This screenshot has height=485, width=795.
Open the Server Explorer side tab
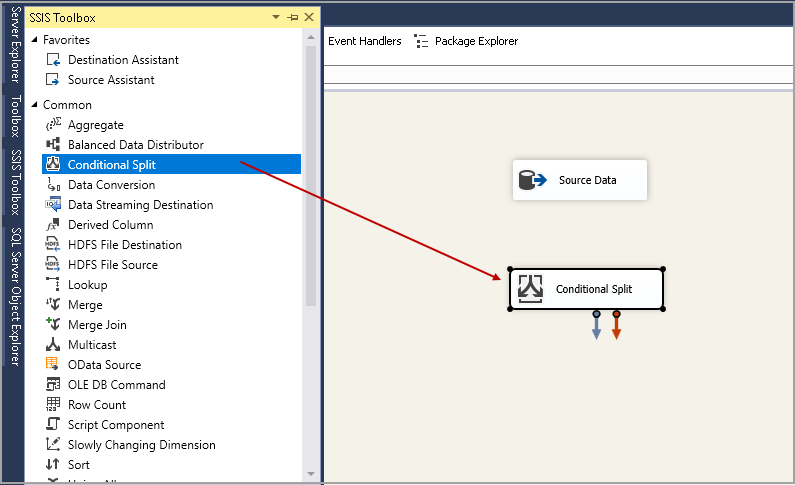[x=16, y=45]
